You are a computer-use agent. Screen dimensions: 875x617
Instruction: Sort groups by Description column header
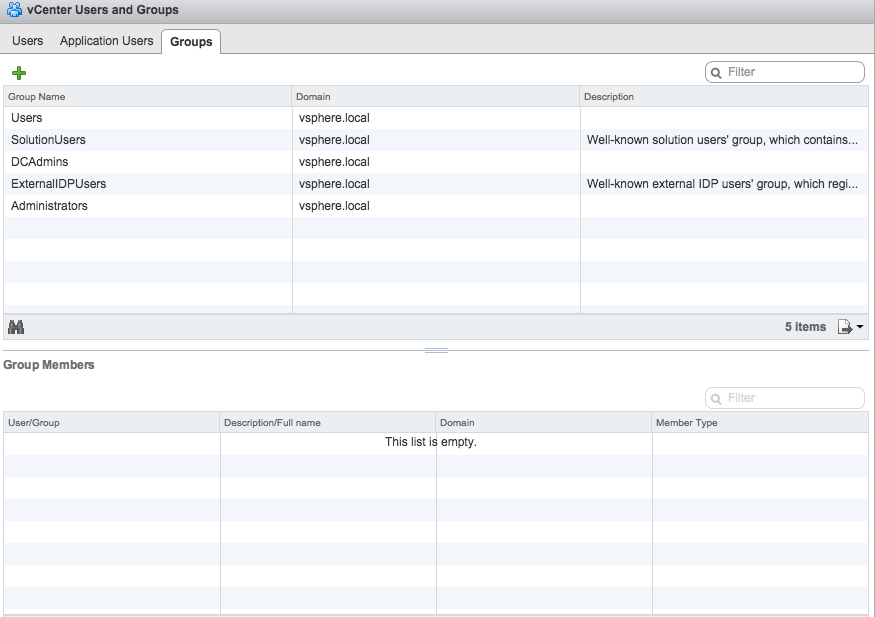point(724,97)
